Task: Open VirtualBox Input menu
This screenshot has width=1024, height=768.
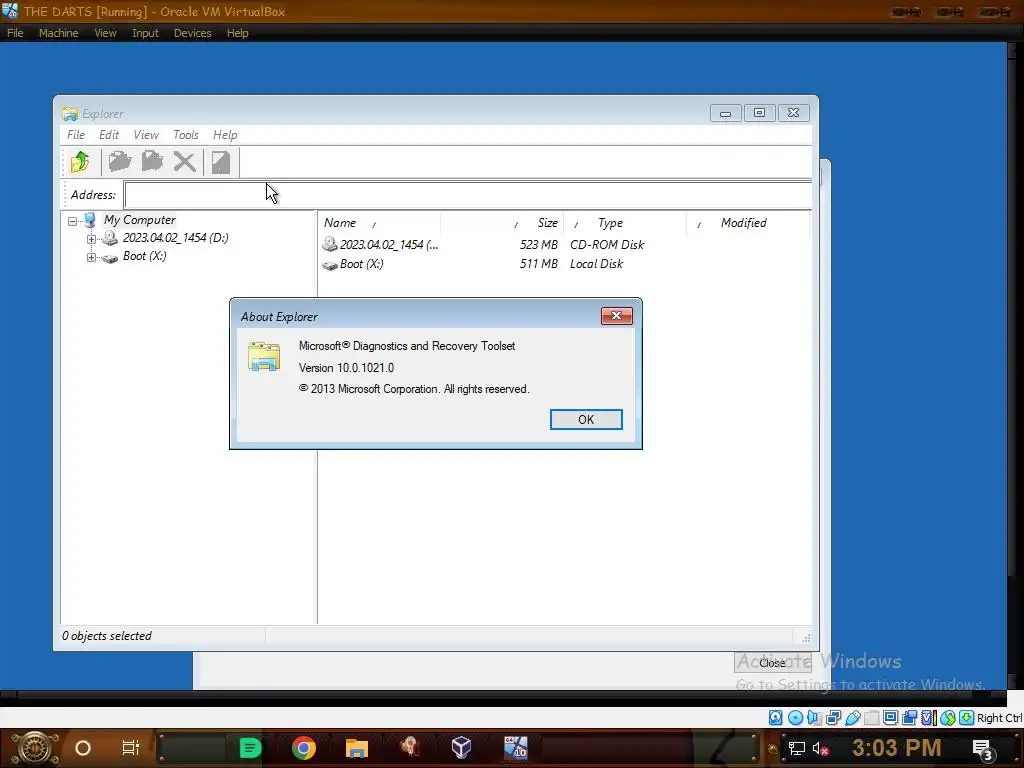Action: 145,33
